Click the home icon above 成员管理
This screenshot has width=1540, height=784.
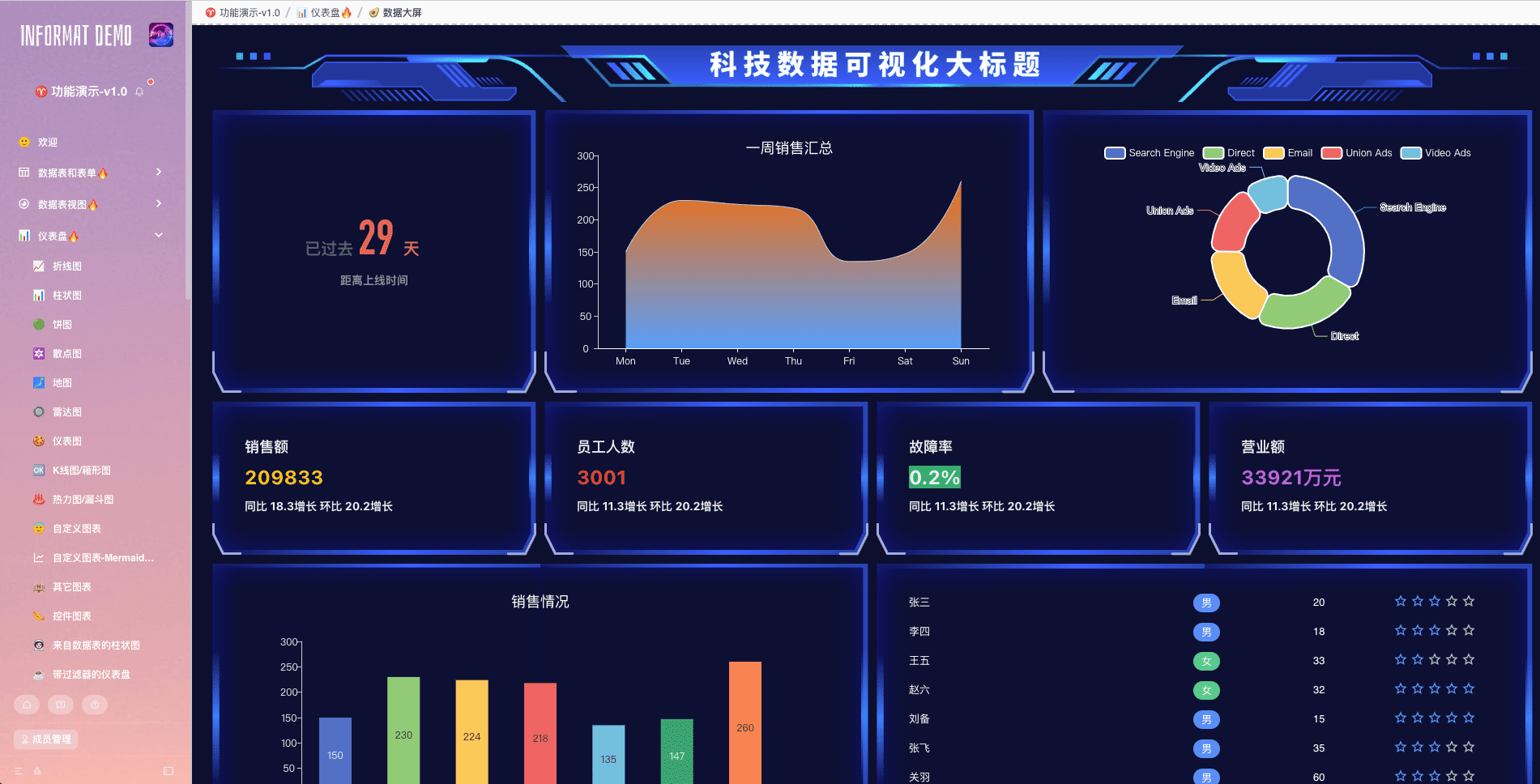pos(26,705)
